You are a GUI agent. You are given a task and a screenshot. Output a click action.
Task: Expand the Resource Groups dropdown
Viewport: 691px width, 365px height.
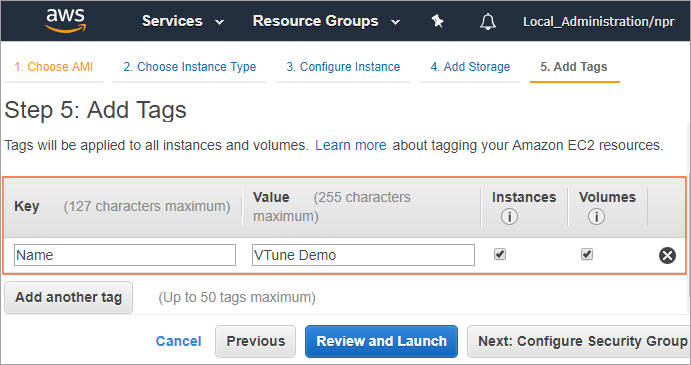pos(327,21)
